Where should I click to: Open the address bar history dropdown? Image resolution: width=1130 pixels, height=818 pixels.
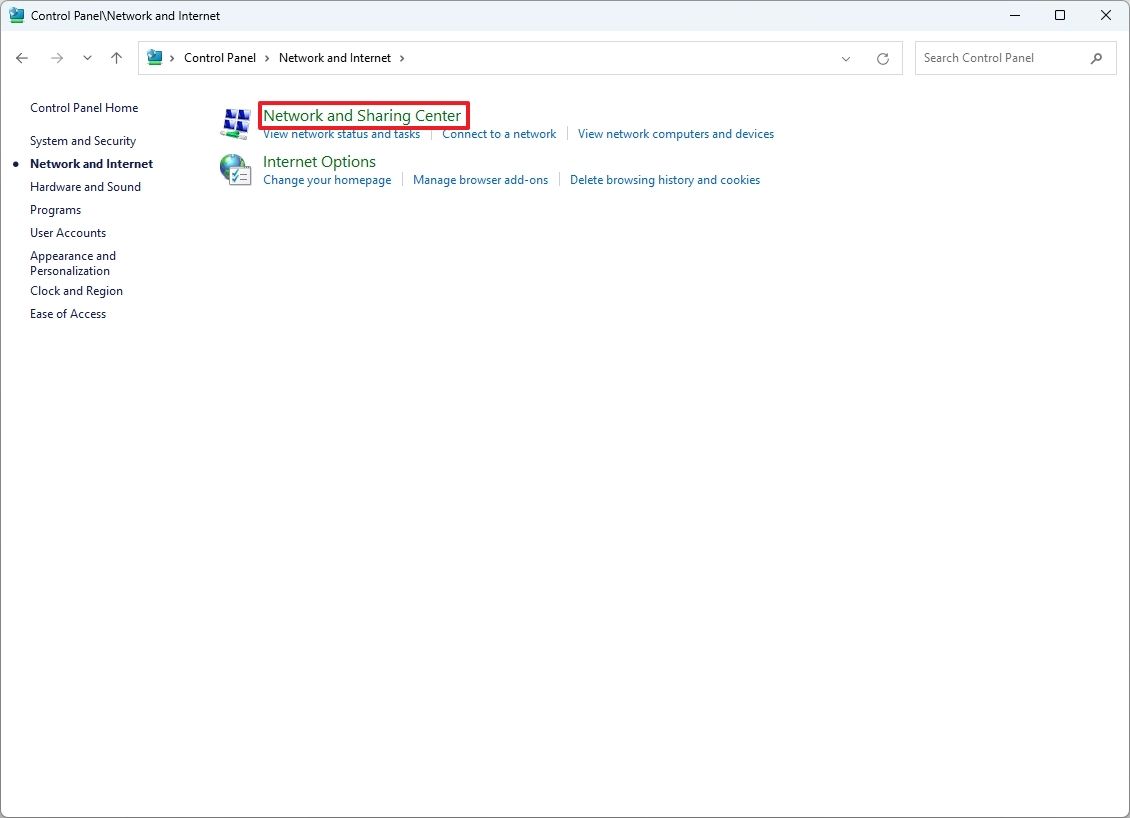[845, 58]
